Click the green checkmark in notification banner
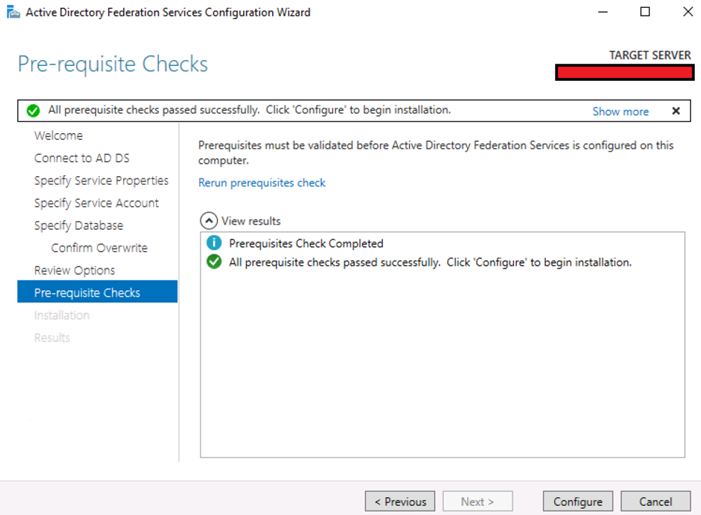Image resolution: width=701 pixels, height=515 pixels. tap(33, 110)
